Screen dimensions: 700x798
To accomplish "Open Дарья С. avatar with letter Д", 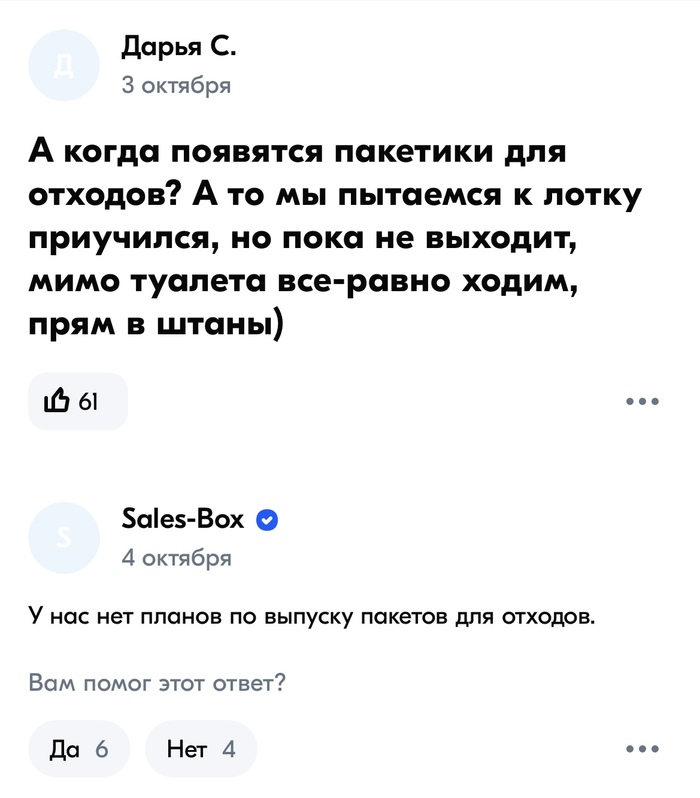I will coord(64,65).
